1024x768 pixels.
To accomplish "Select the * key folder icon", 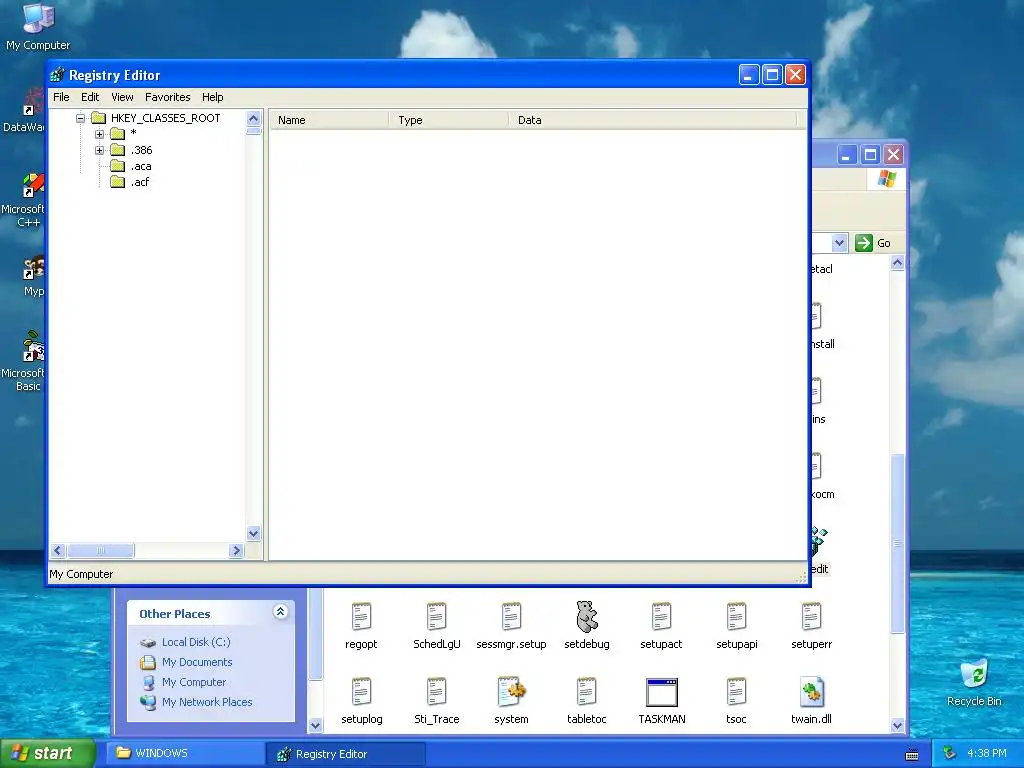I will [118, 134].
